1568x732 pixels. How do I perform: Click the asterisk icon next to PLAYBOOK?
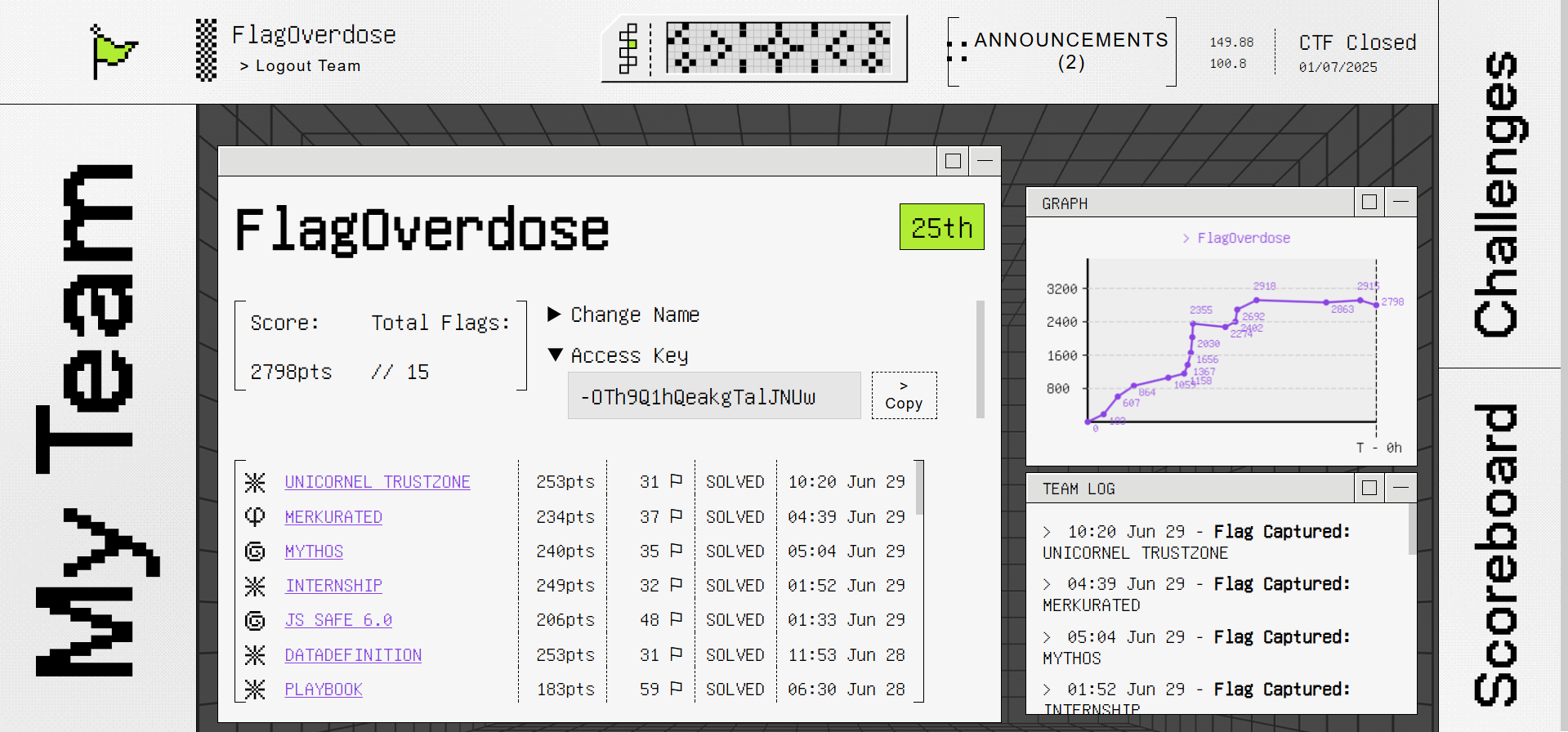click(255, 690)
